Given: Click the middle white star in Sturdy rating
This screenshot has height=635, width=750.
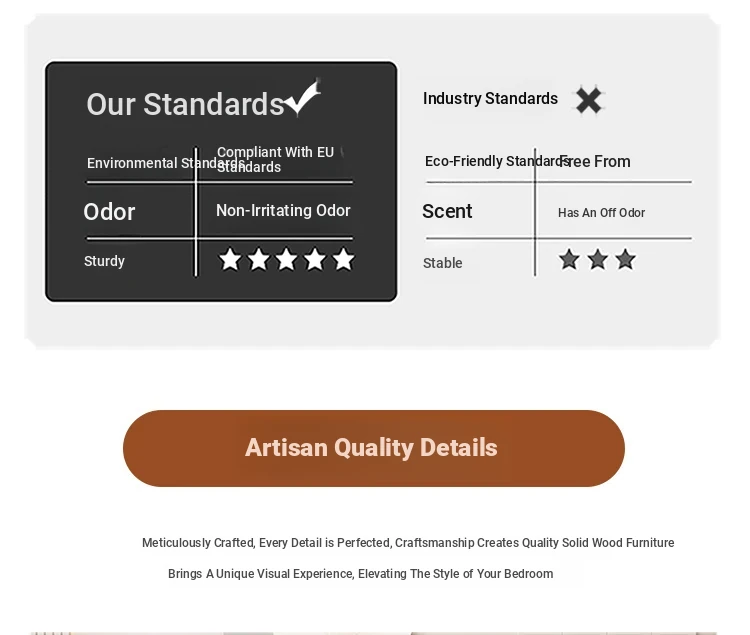Looking at the screenshot, I should 287,260.
